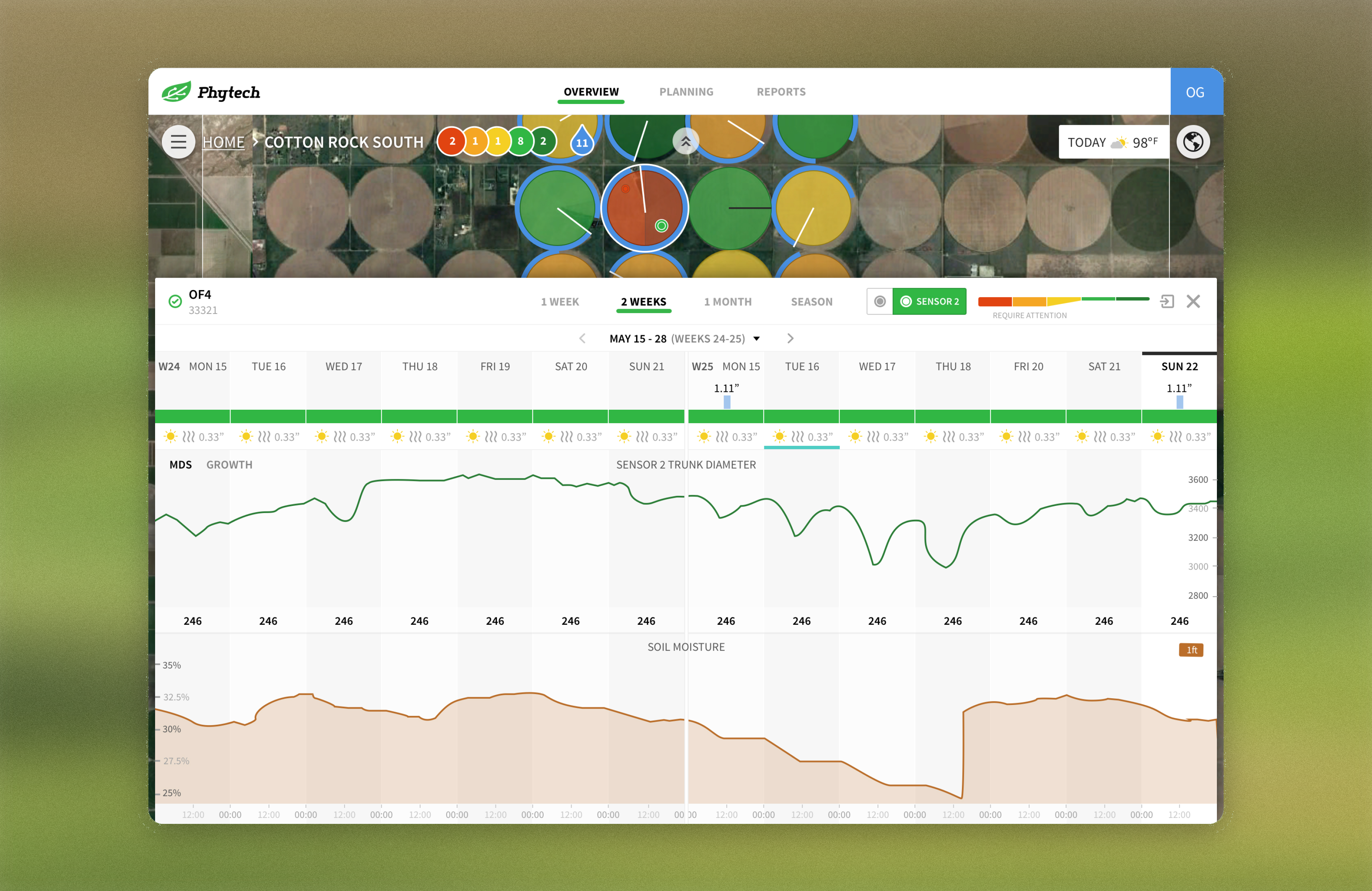Viewport: 1372px width, 891px height.
Task: Click the export icon beside close
Action: click(1167, 302)
